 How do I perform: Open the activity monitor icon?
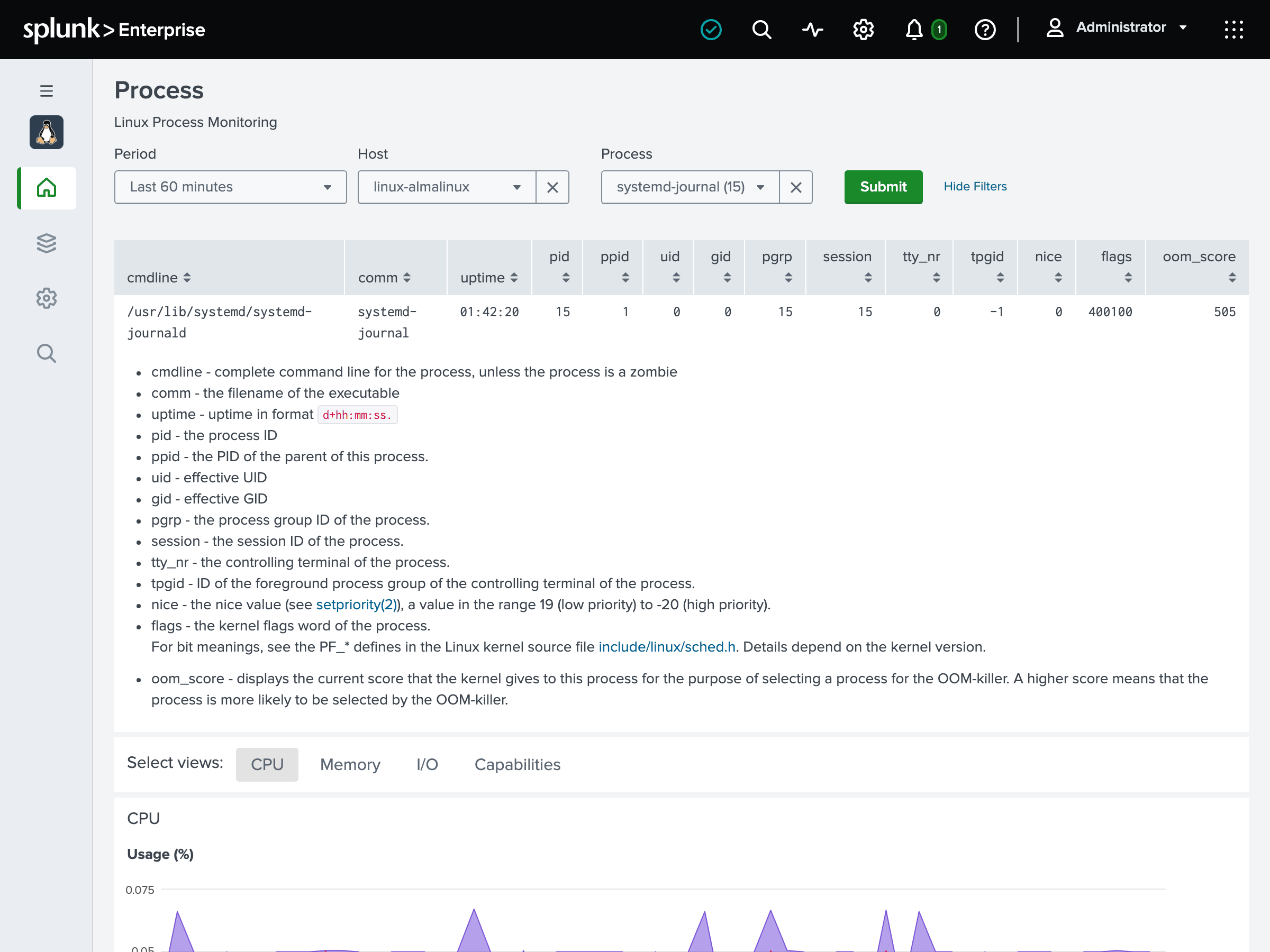point(812,29)
